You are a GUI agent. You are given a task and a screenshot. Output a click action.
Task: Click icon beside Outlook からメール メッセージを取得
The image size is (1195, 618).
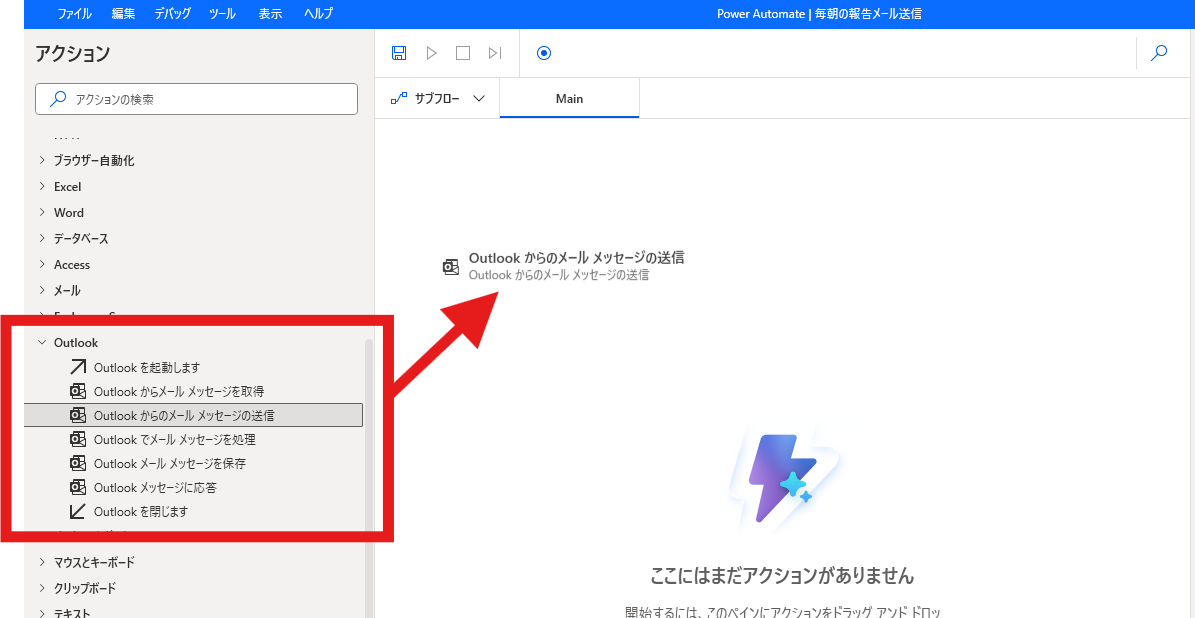point(78,391)
